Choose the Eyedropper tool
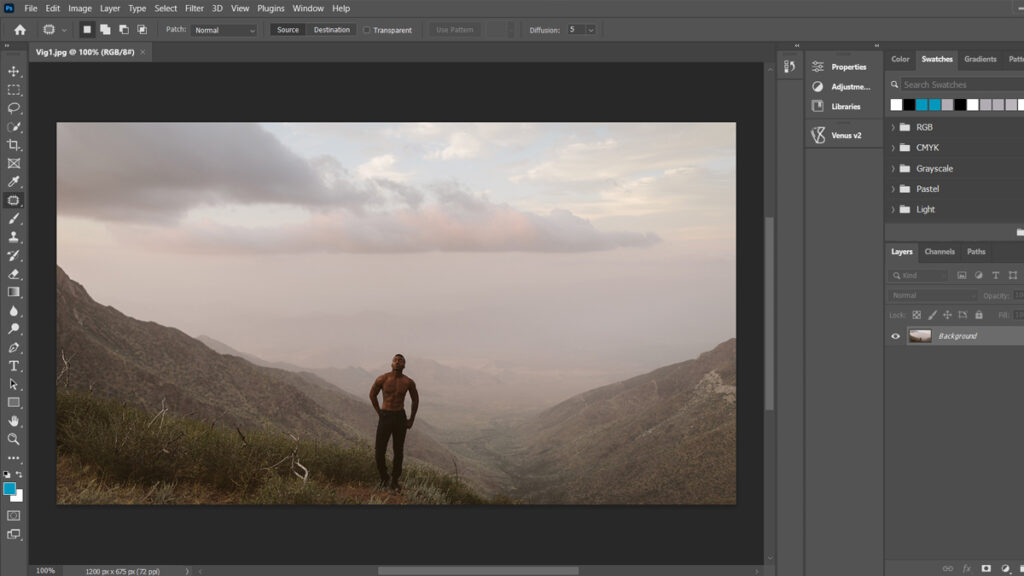The height and width of the screenshot is (576, 1024). coord(14,182)
